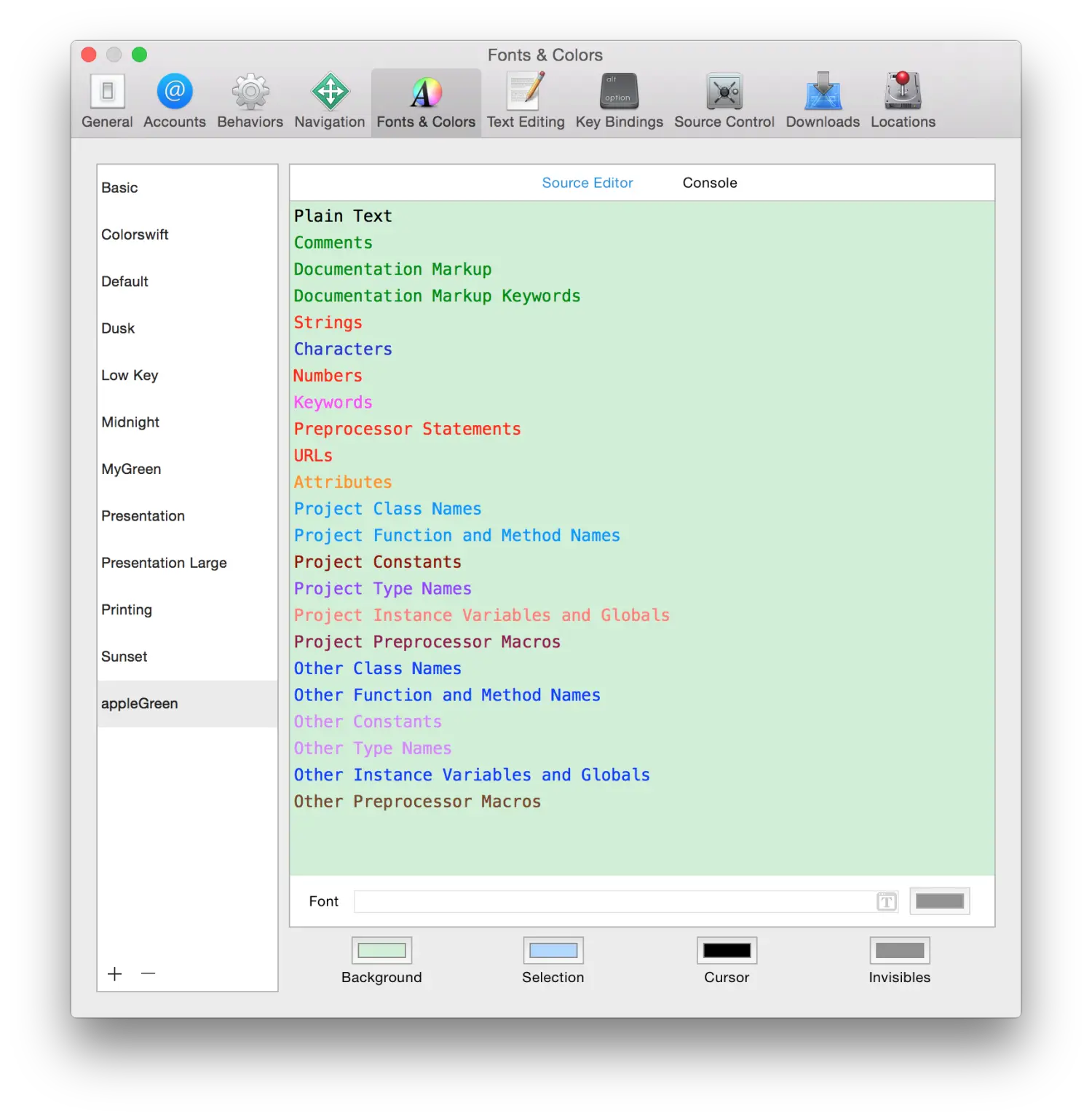Open the Source Control preferences
Screen dimensions: 1092x1119
724,101
